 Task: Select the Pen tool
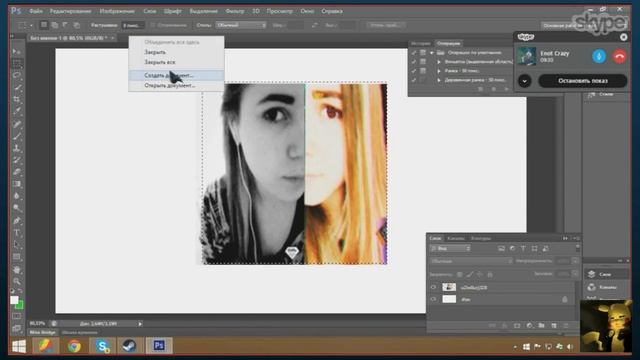pyautogui.click(x=17, y=220)
